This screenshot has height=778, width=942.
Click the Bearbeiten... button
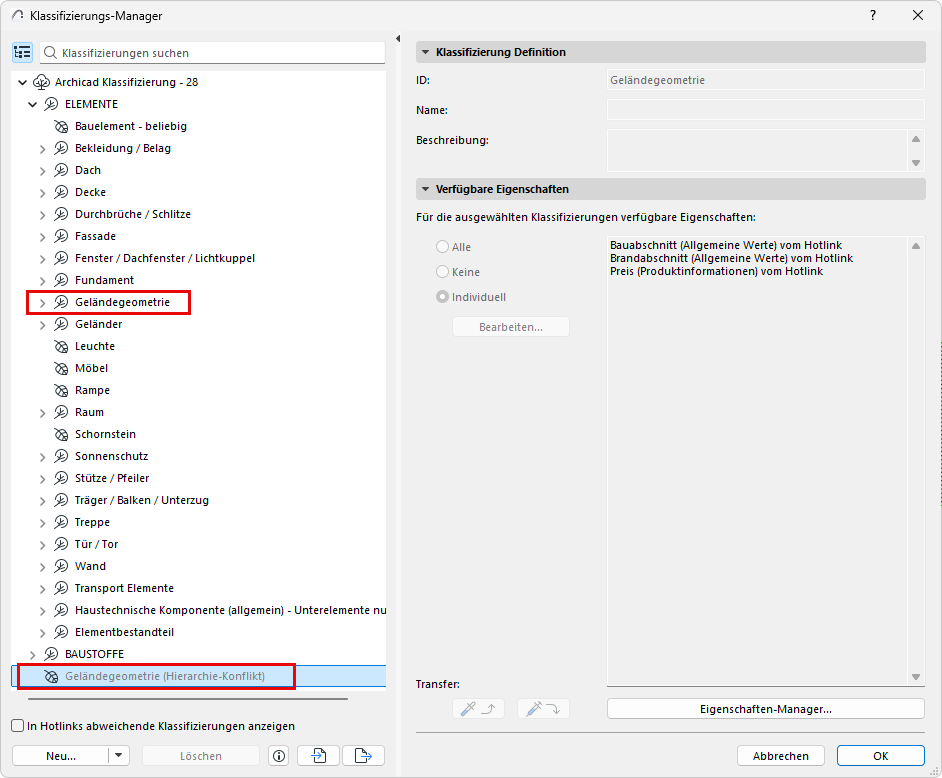(511, 327)
